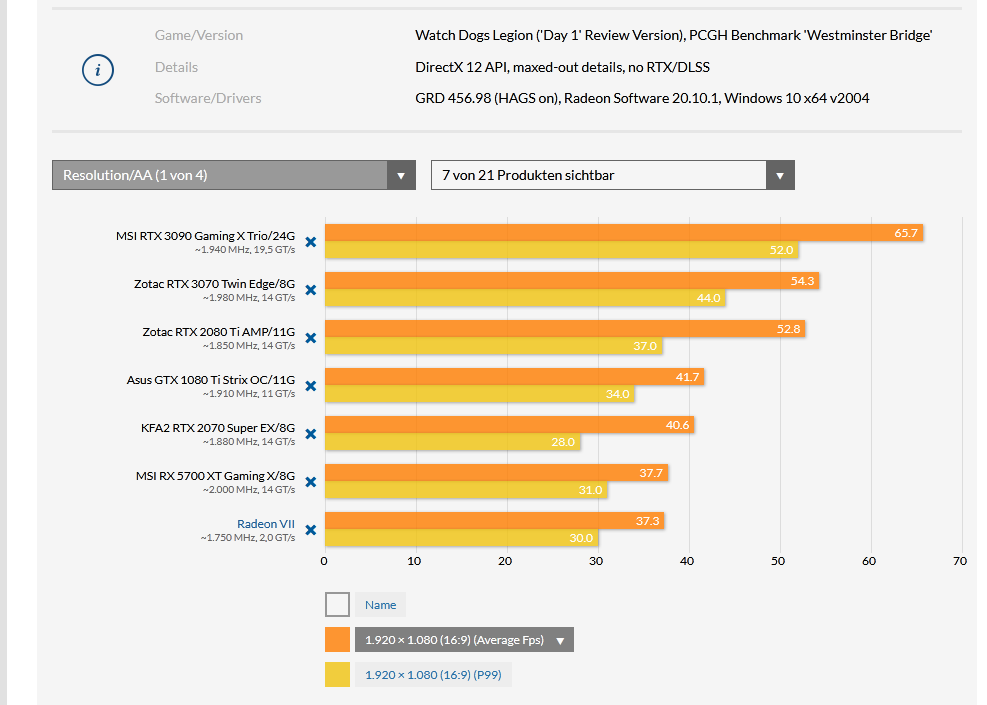Open the Resolution/AA (1 von 4) dropdown
This screenshot has width=987, height=705.
coord(234,175)
